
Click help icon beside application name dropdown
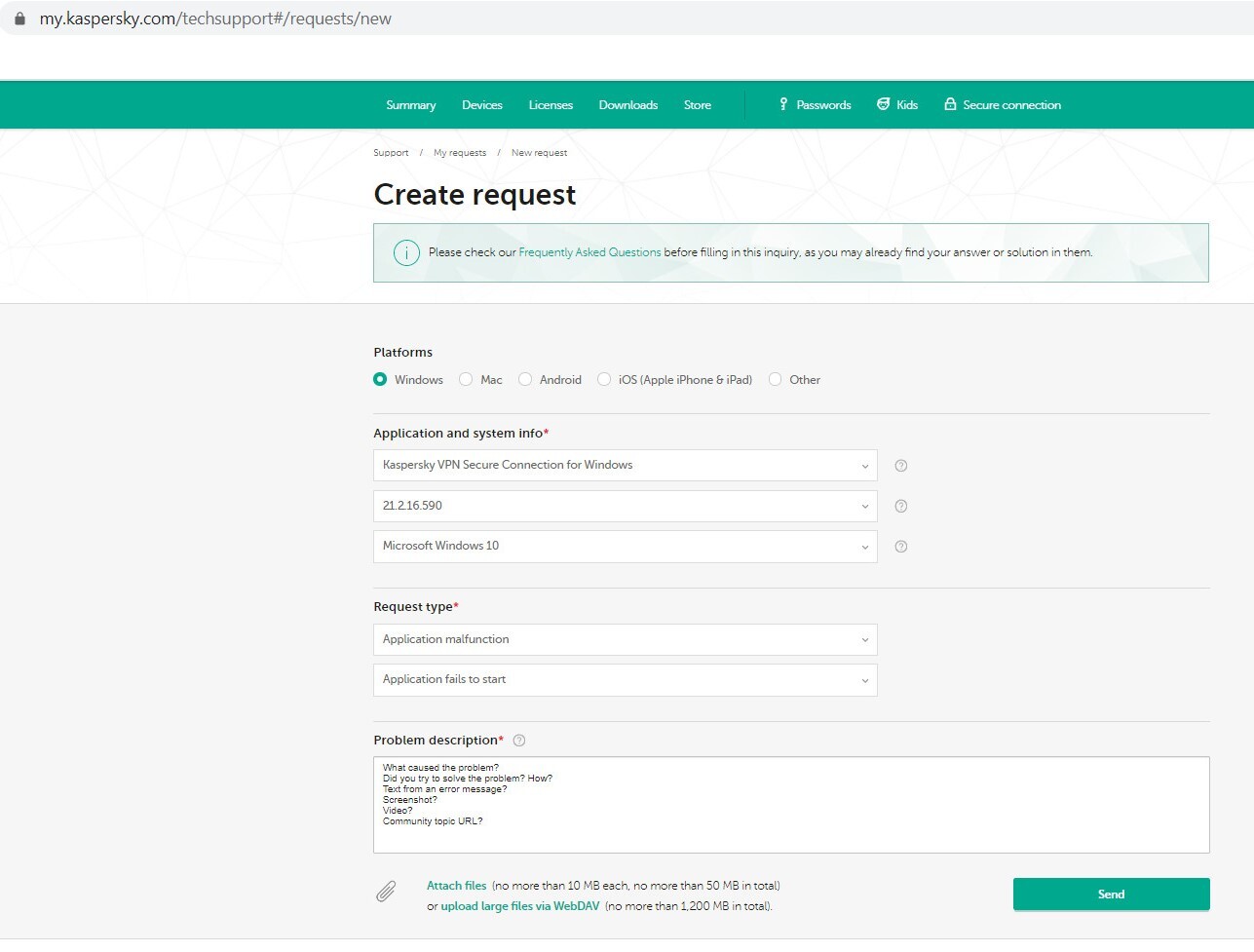tap(901, 466)
